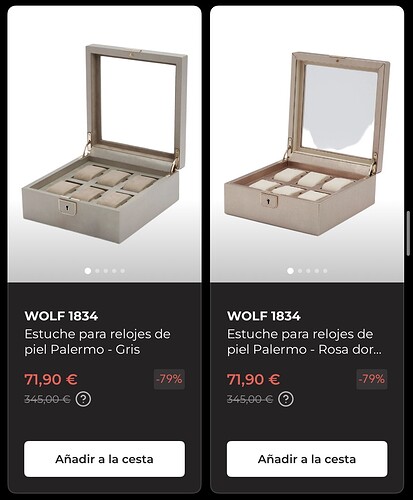The width and height of the screenshot is (413, 500).
Task: Open the rose gold Palermo watch case photo
Action: [x=307, y=144]
